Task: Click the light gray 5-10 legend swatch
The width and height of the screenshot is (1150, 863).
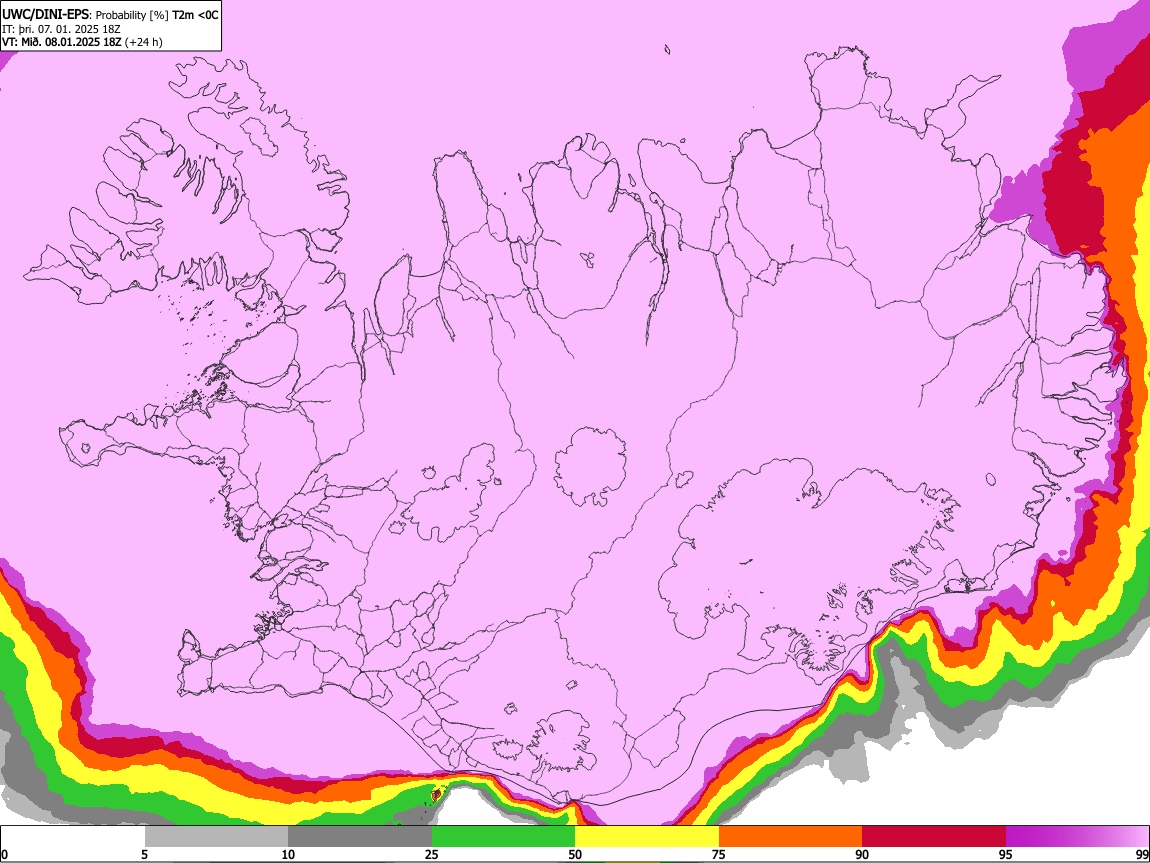Action: coord(216,837)
